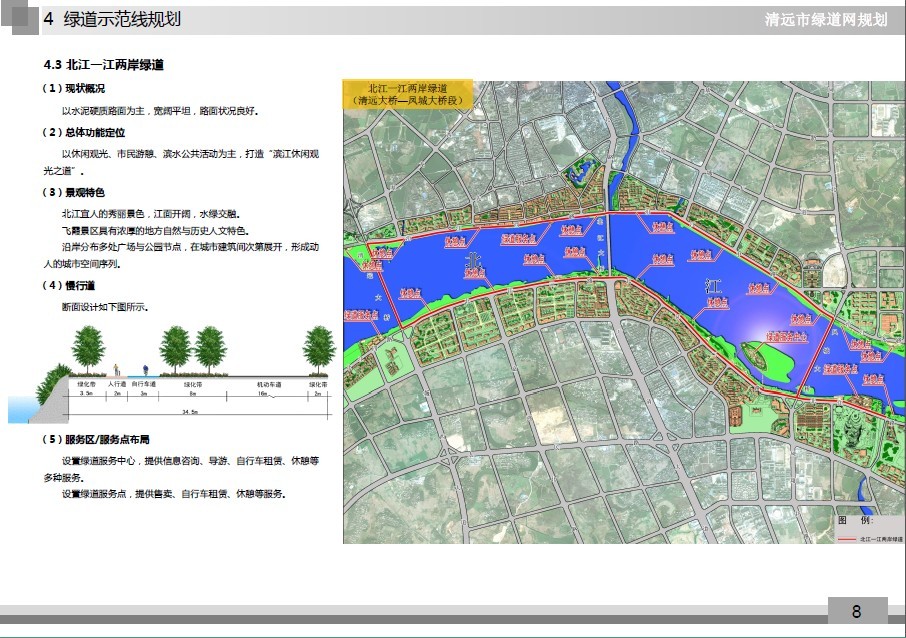Click the red line sample in the legend
The height and width of the screenshot is (638, 906).
point(846,537)
